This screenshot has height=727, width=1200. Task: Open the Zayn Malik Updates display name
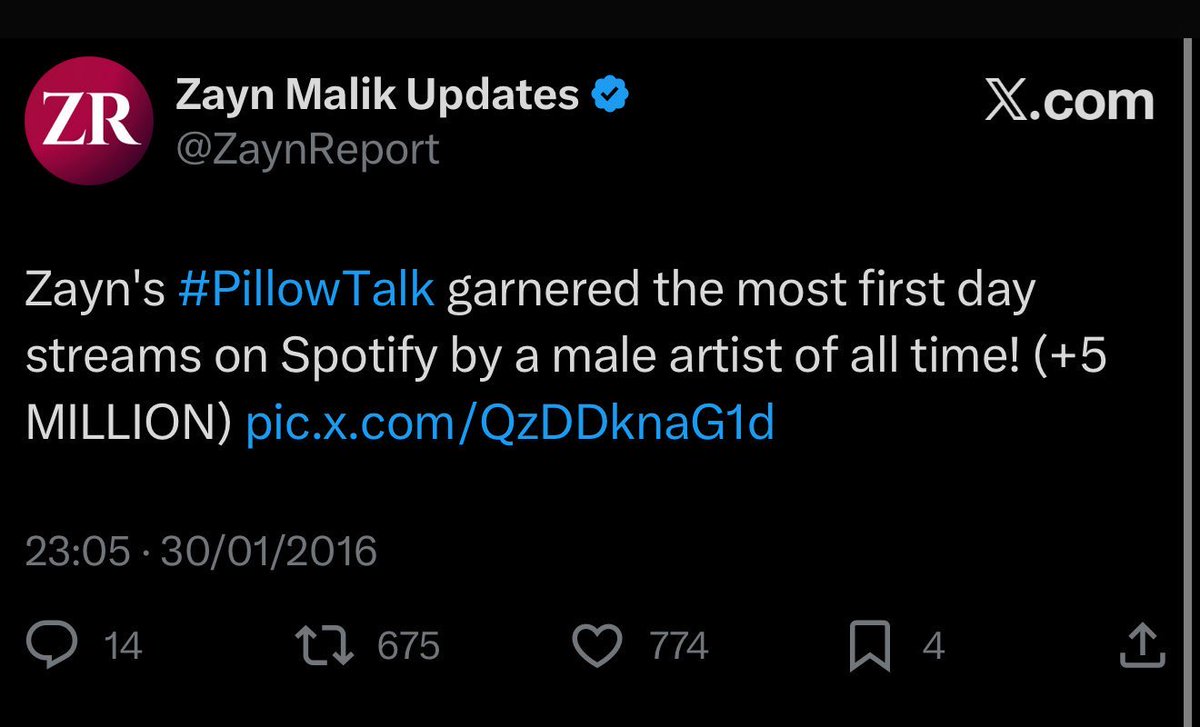pyautogui.click(x=377, y=96)
